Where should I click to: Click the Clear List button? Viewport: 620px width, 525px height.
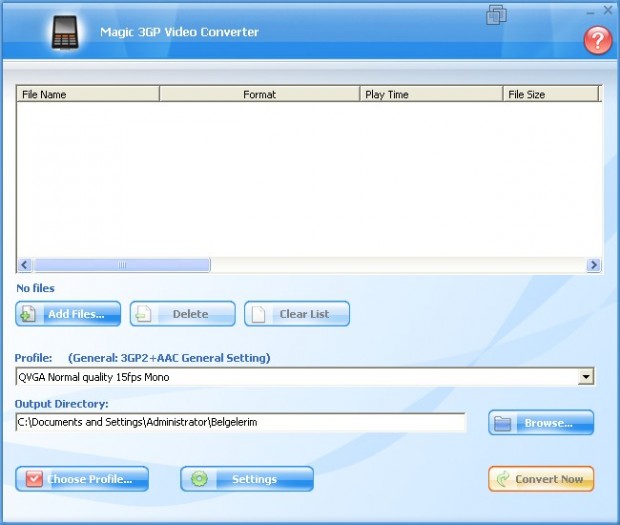[297, 314]
